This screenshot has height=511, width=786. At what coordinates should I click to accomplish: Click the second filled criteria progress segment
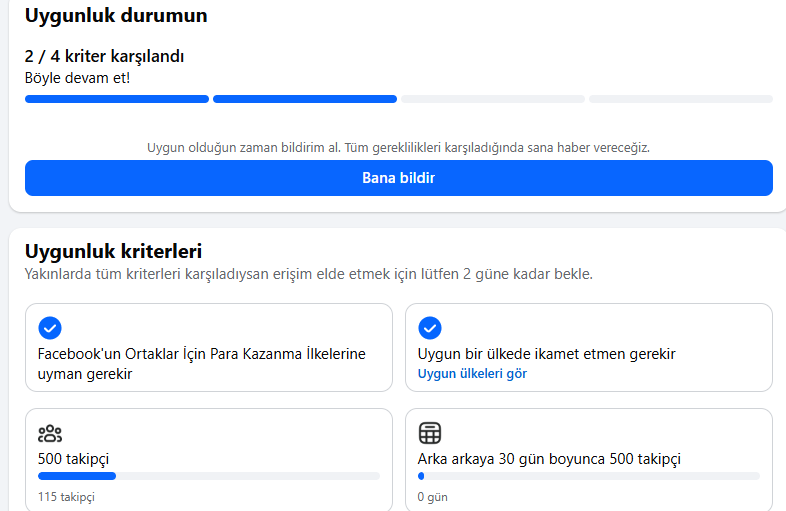[305, 99]
